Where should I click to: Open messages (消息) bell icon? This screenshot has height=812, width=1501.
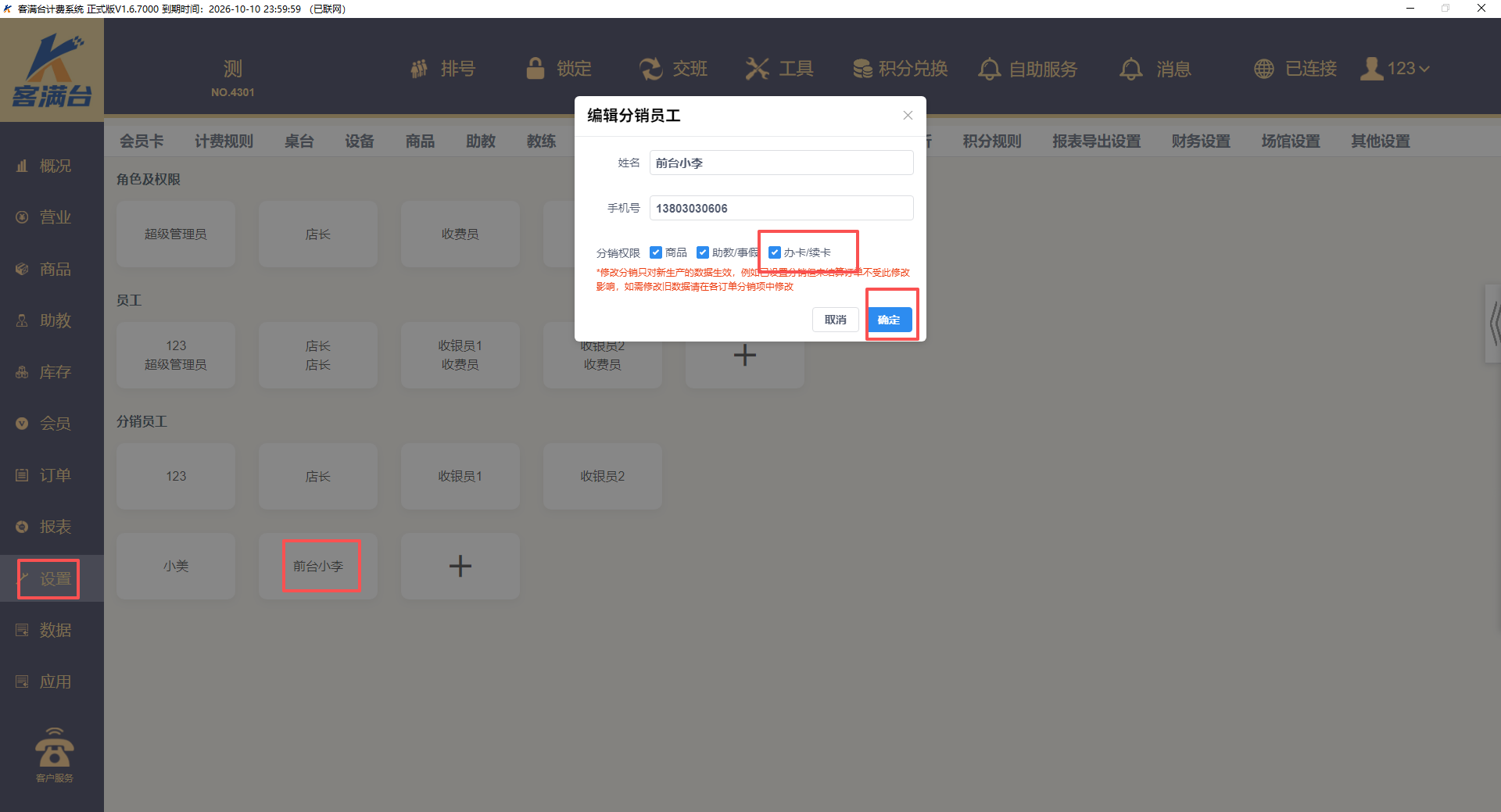(x=1130, y=69)
